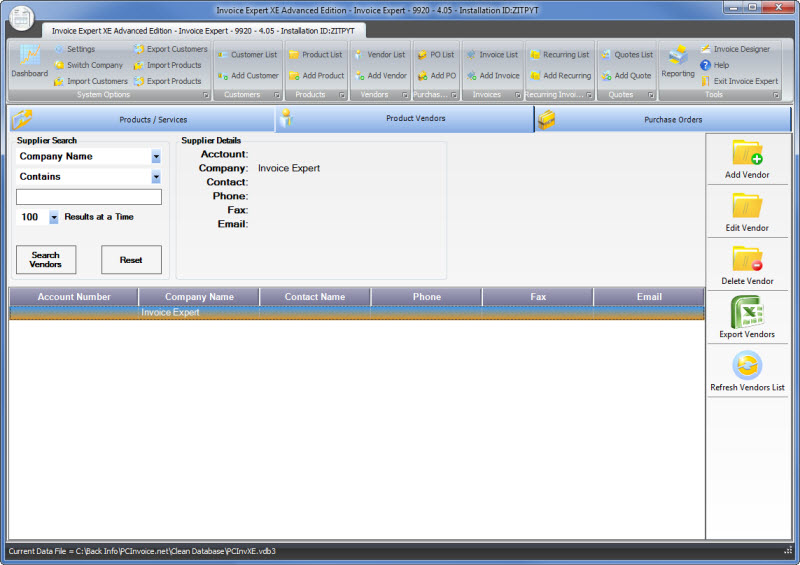Open the PO List
Viewport: 800px width, 565px height.
click(x=436, y=55)
